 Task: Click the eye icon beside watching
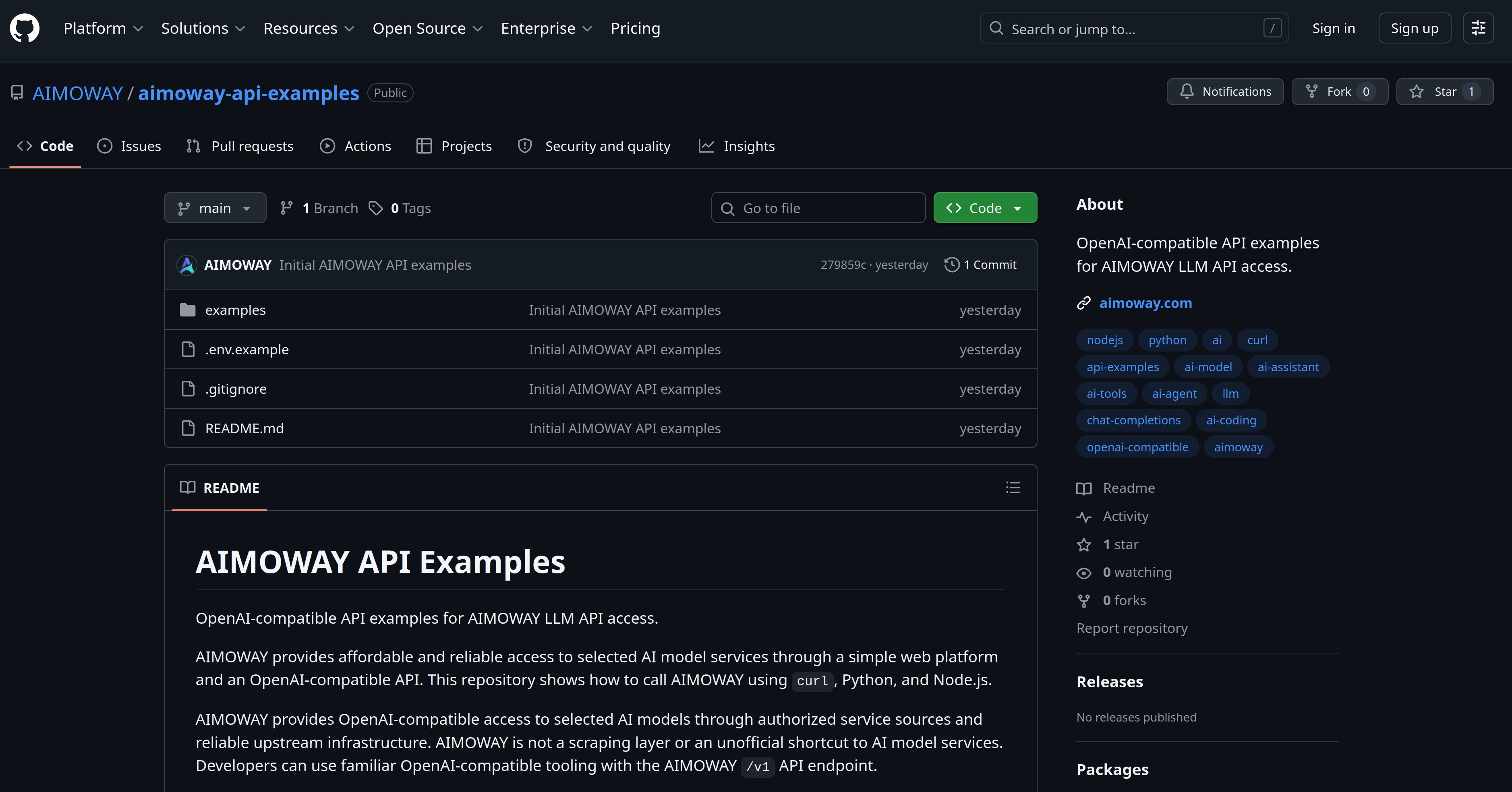click(1083, 573)
